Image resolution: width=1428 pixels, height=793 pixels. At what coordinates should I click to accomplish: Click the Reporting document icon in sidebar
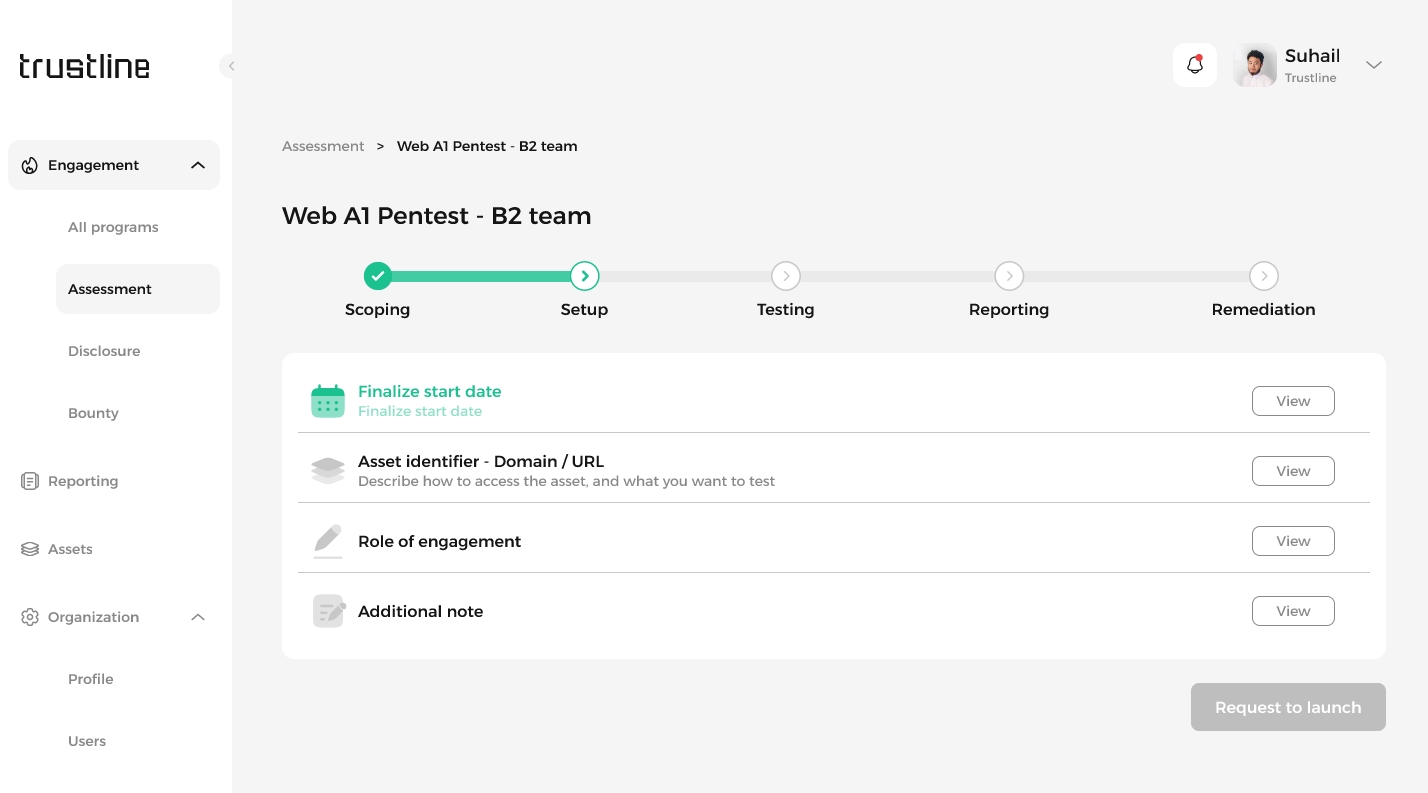pyautogui.click(x=30, y=481)
